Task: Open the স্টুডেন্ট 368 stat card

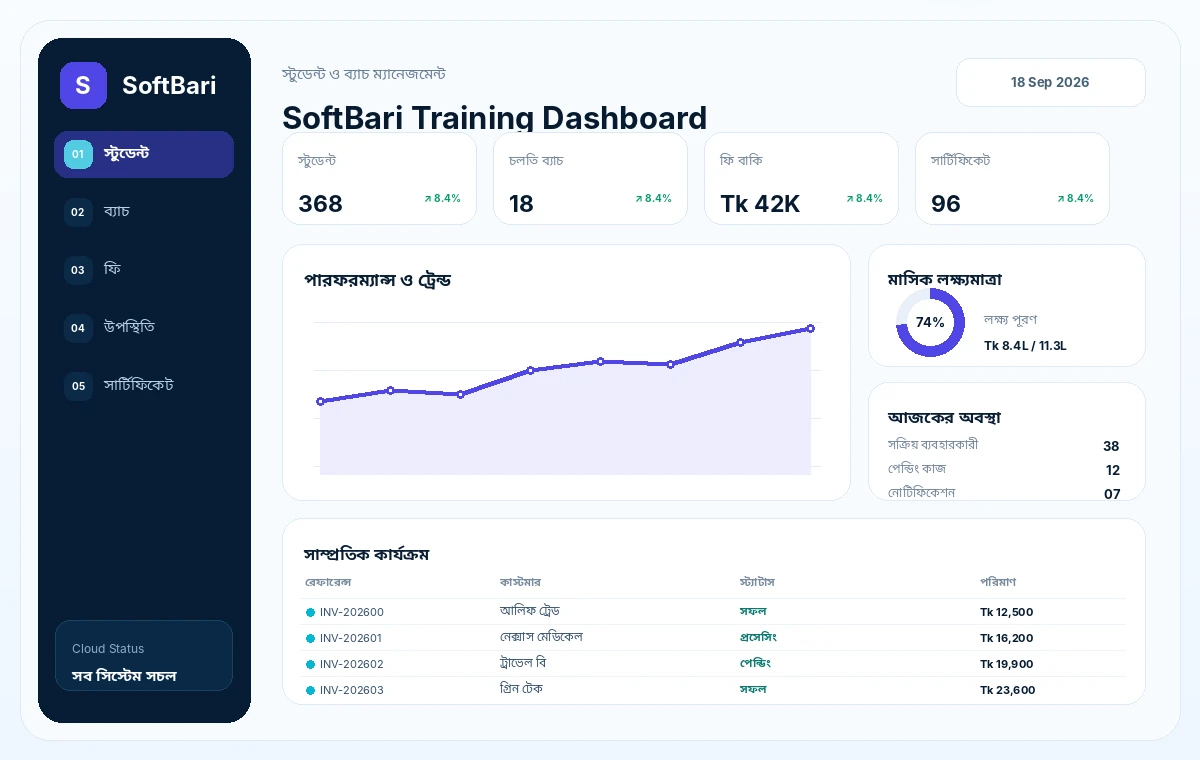Action: pyautogui.click(x=379, y=179)
